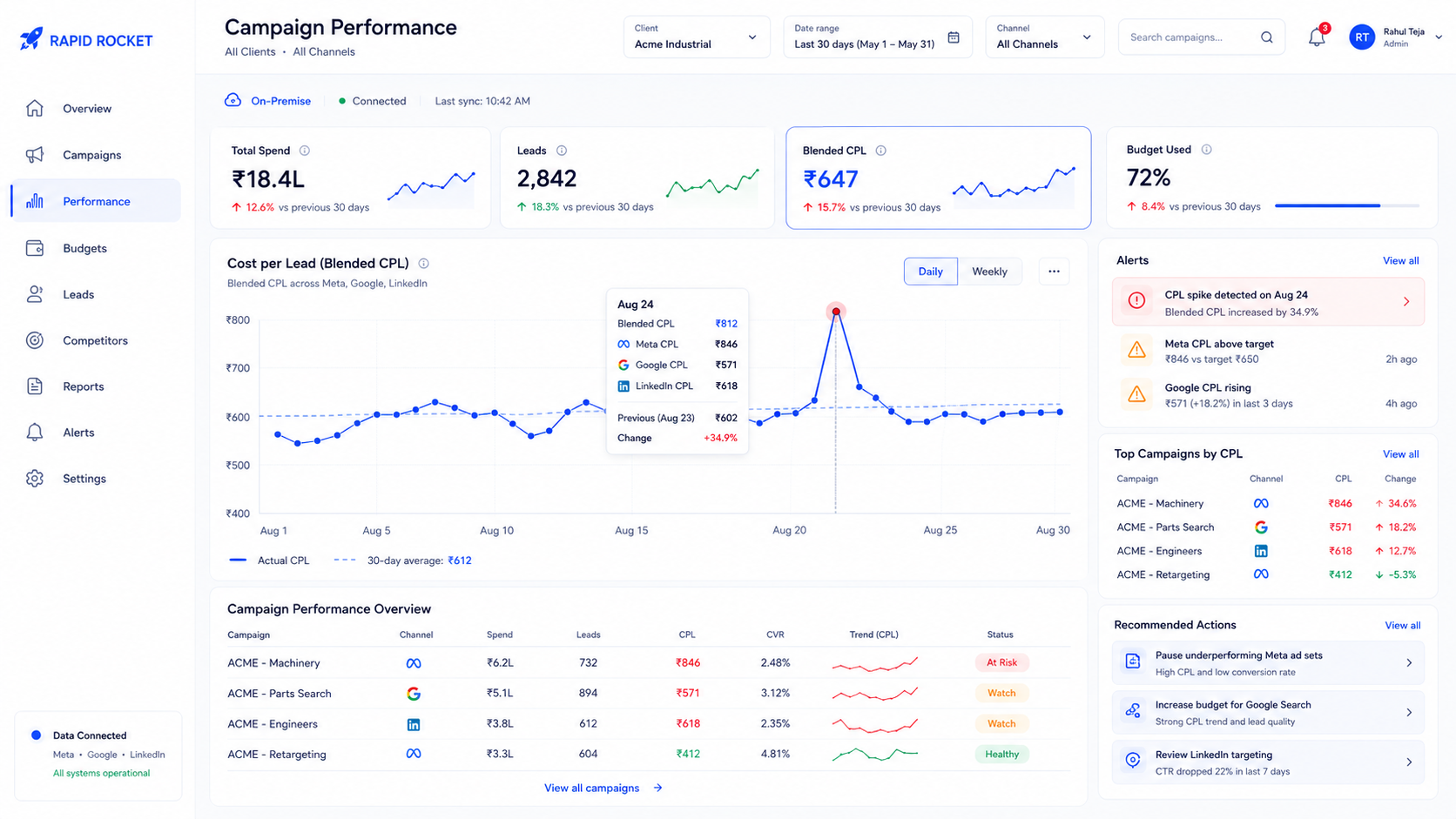This screenshot has height=819, width=1456.
Task: Click View all campaigns link
Action: pyautogui.click(x=603, y=788)
